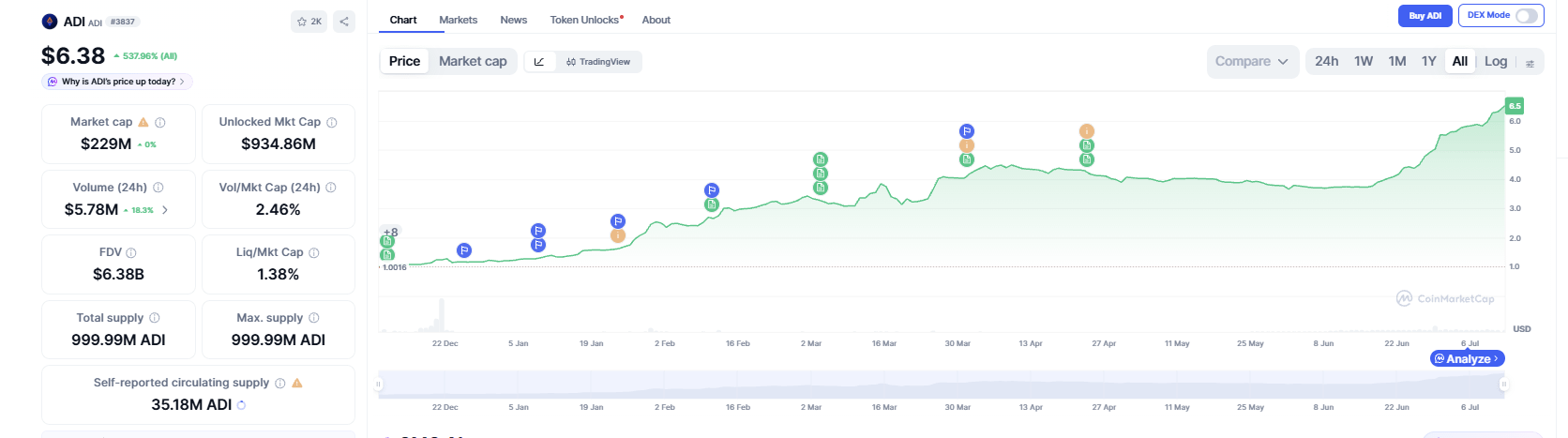The image size is (1568, 438).
Task: Click the left handle of range navigator
Action: click(379, 385)
